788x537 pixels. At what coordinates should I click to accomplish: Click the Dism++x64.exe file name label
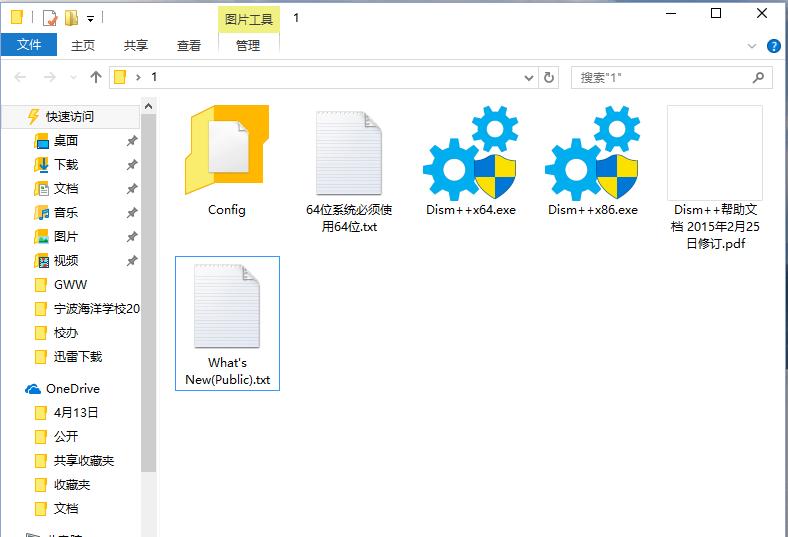click(471, 210)
